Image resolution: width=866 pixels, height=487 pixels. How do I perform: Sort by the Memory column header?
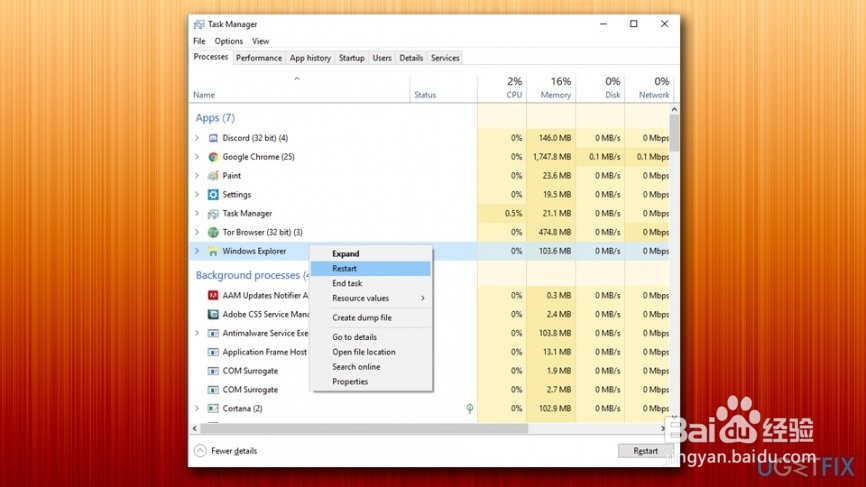click(551, 88)
